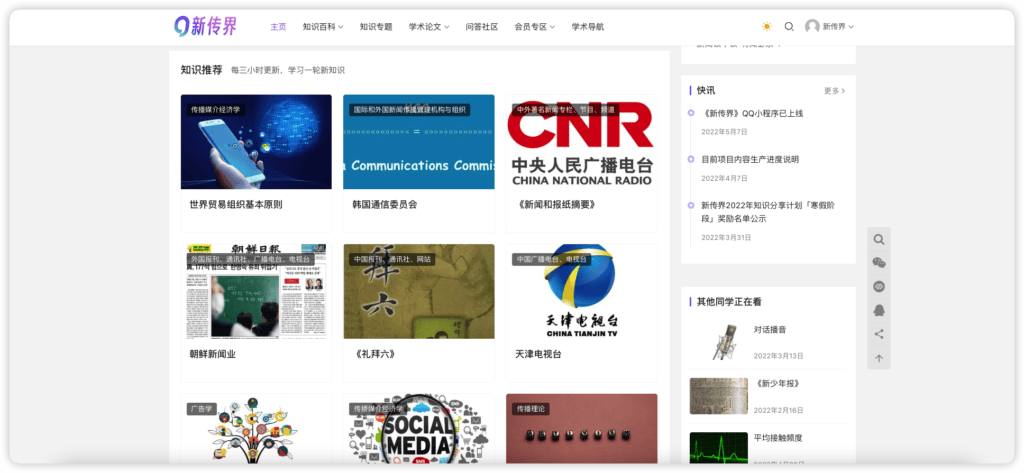Open the green waveform 平均接触频度 thumbnail
Viewport: 1024px width, 473px height.
(719, 448)
